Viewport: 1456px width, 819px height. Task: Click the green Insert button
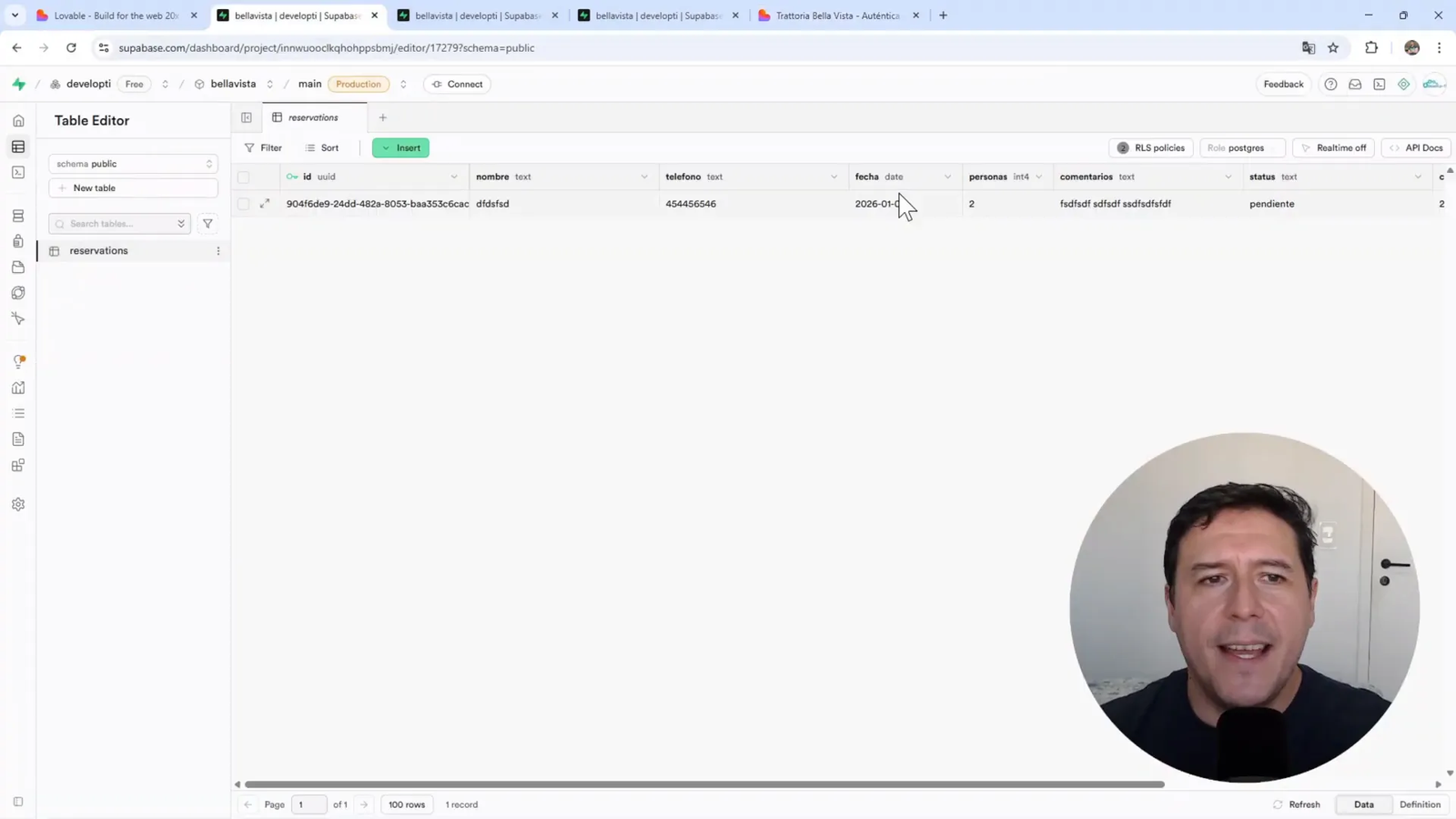coord(400,147)
